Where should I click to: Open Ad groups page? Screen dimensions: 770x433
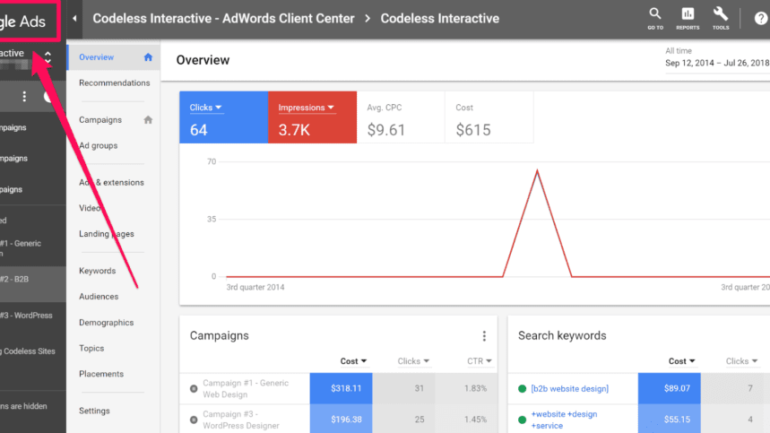[x=98, y=146]
